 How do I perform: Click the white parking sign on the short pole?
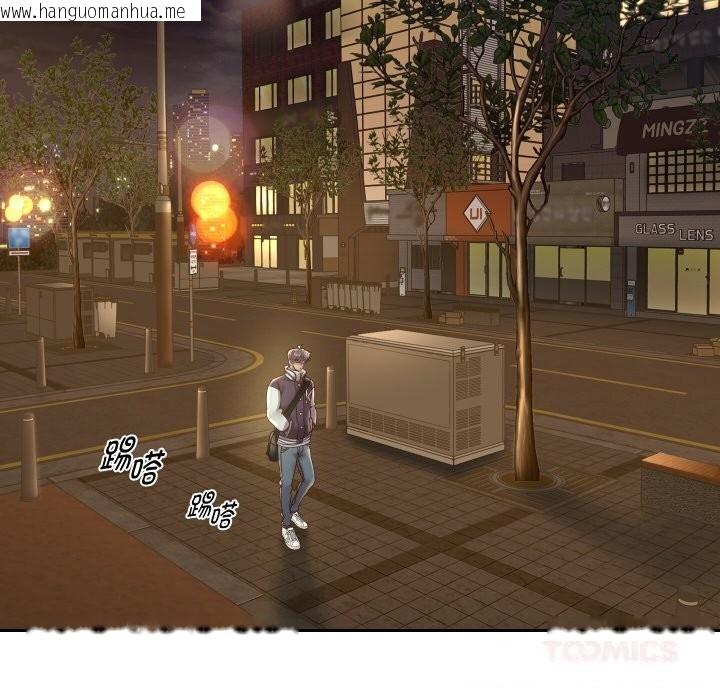[193, 262]
